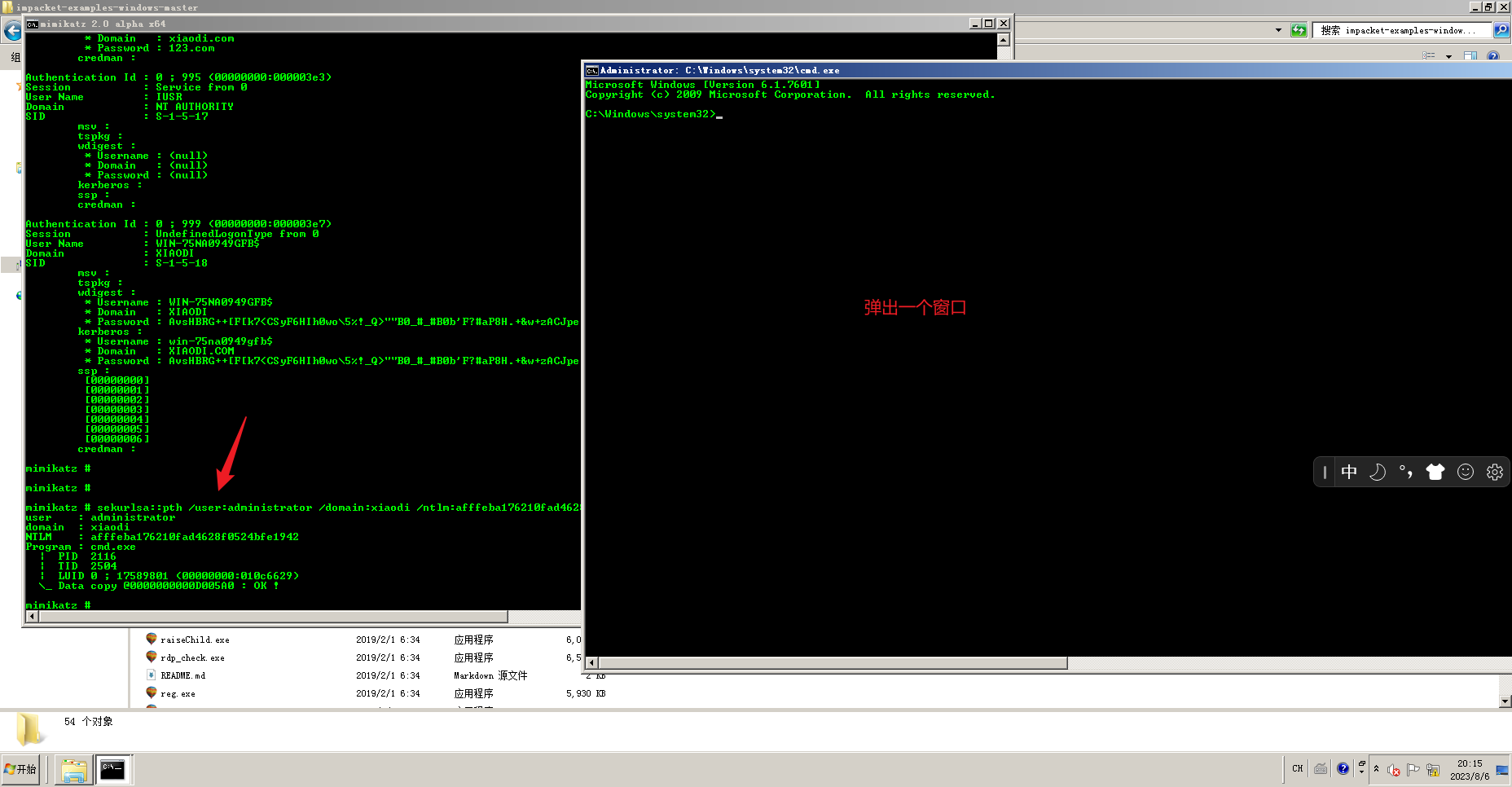Toggle Chinese/English input with the 中 icon
The height and width of the screenshot is (787, 1512).
click(1349, 472)
